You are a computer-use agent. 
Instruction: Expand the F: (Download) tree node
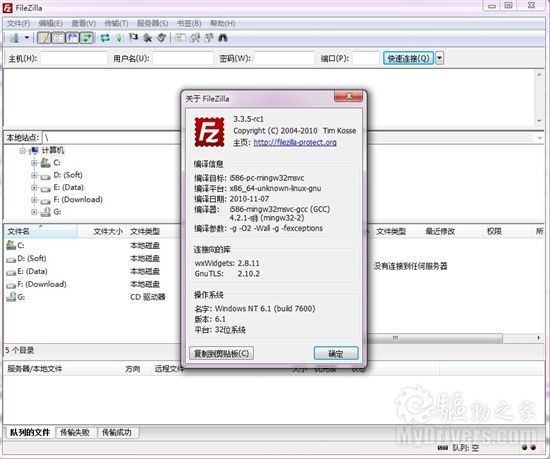[34, 200]
